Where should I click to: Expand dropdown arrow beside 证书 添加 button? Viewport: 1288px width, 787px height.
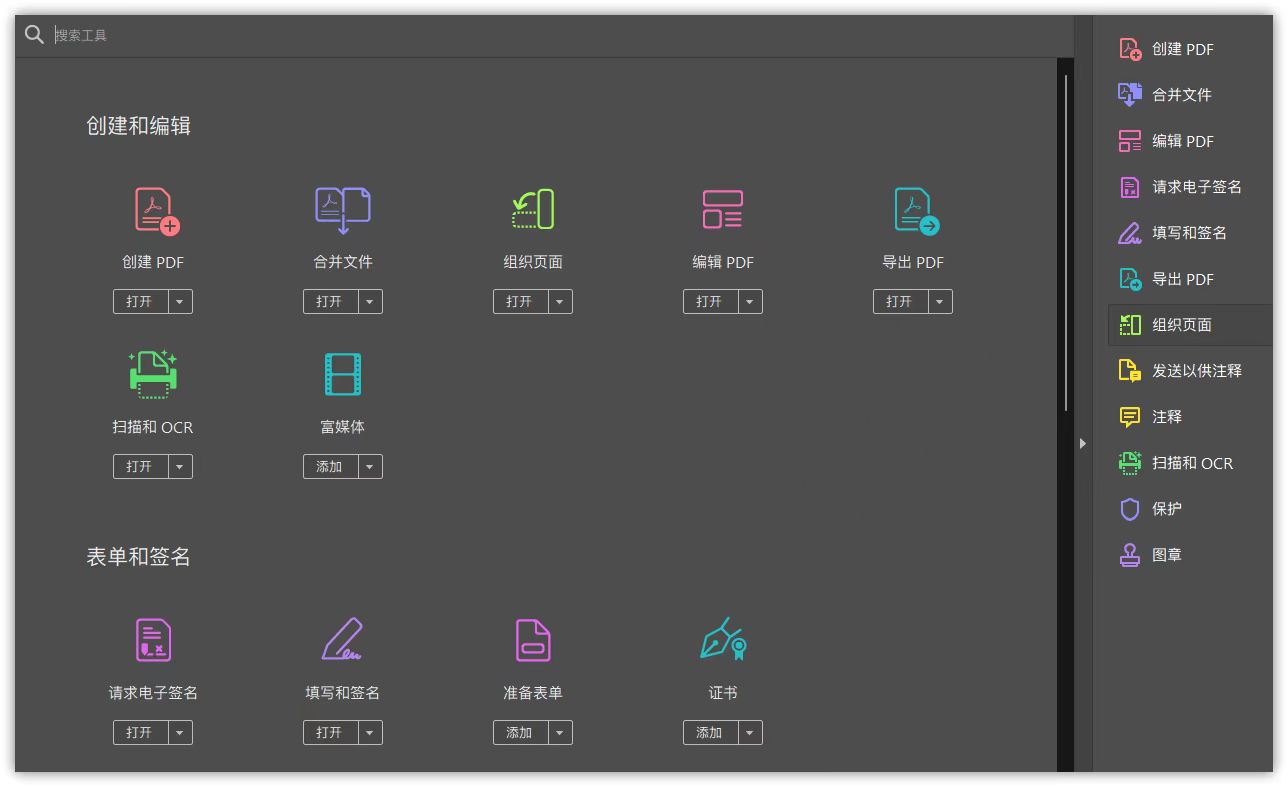[x=750, y=732]
